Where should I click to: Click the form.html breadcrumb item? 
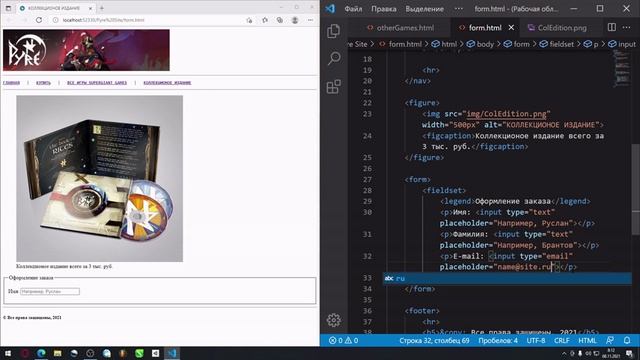point(400,44)
